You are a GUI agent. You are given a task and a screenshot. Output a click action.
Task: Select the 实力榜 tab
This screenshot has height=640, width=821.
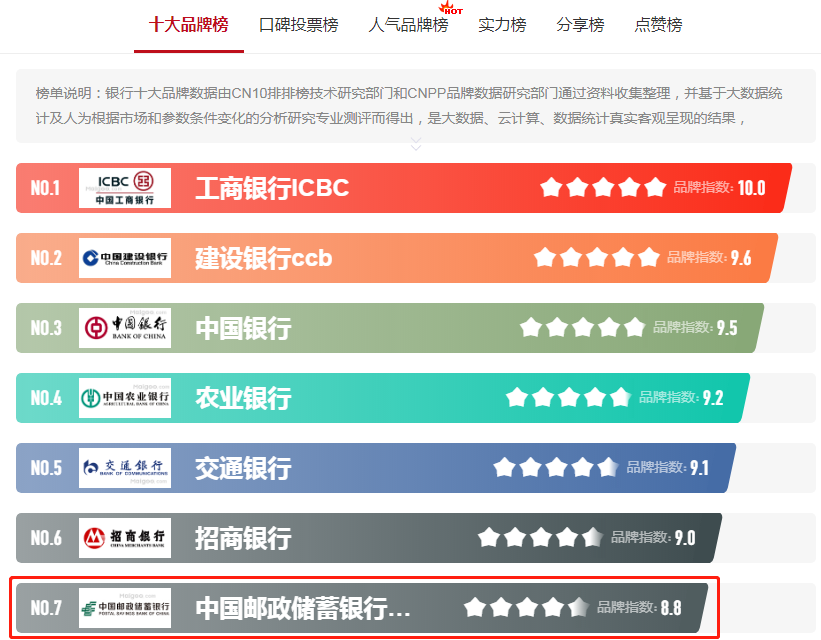tap(502, 25)
